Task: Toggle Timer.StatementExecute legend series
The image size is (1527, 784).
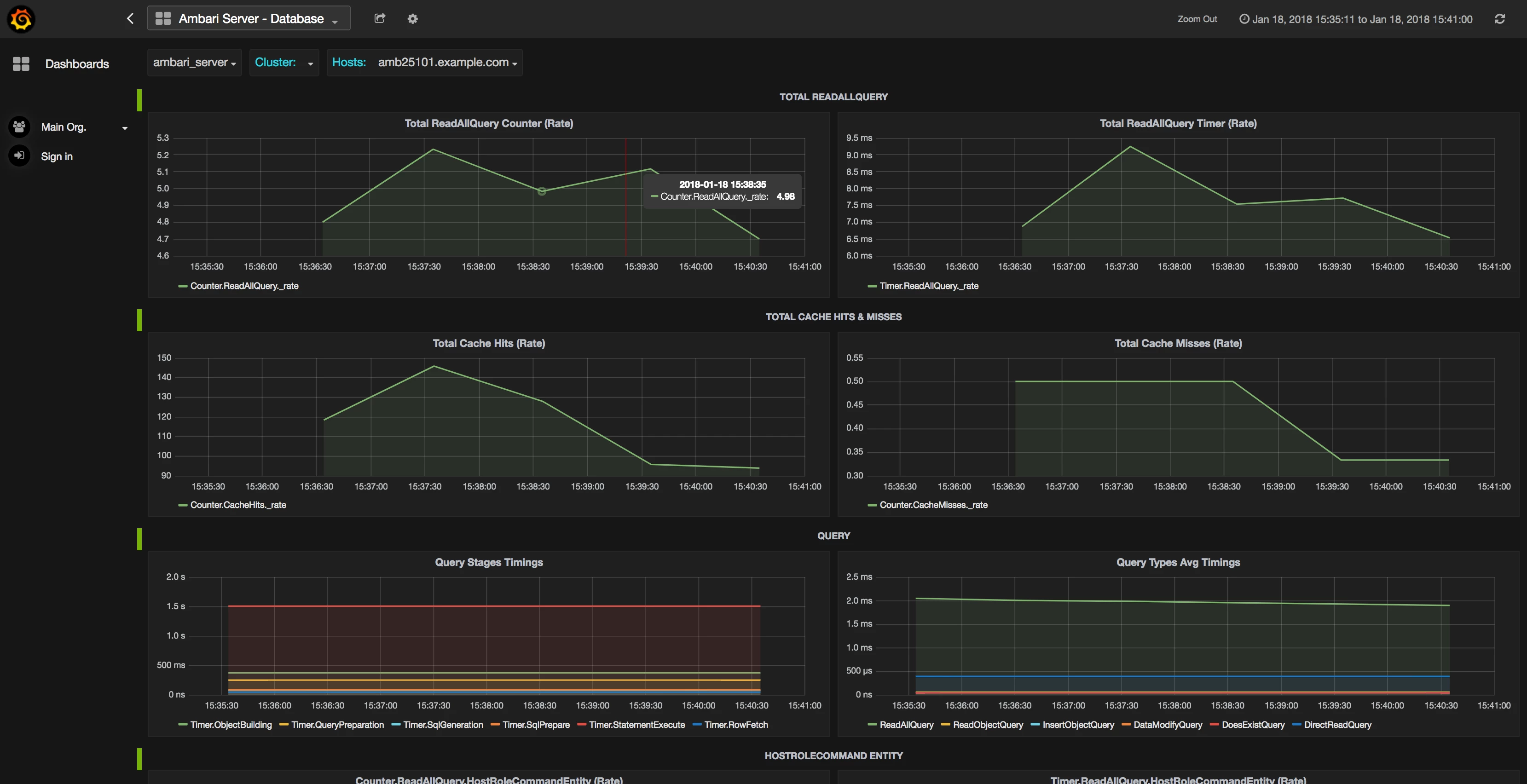Action: click(636, 725)
